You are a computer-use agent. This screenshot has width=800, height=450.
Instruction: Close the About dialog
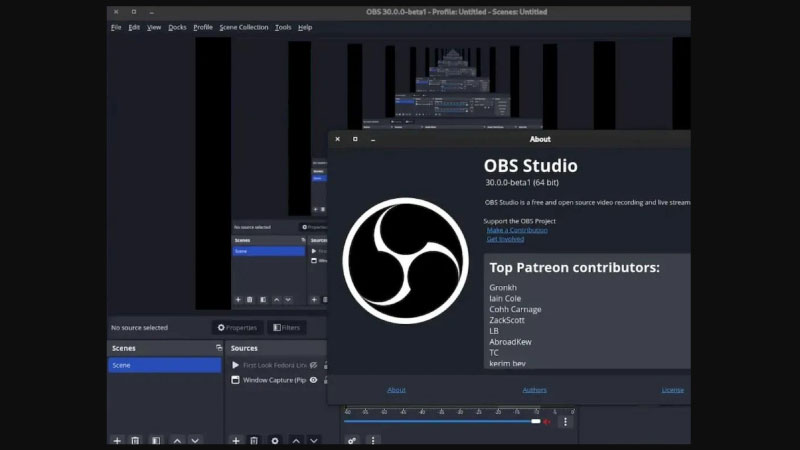[x=337, y=139]
